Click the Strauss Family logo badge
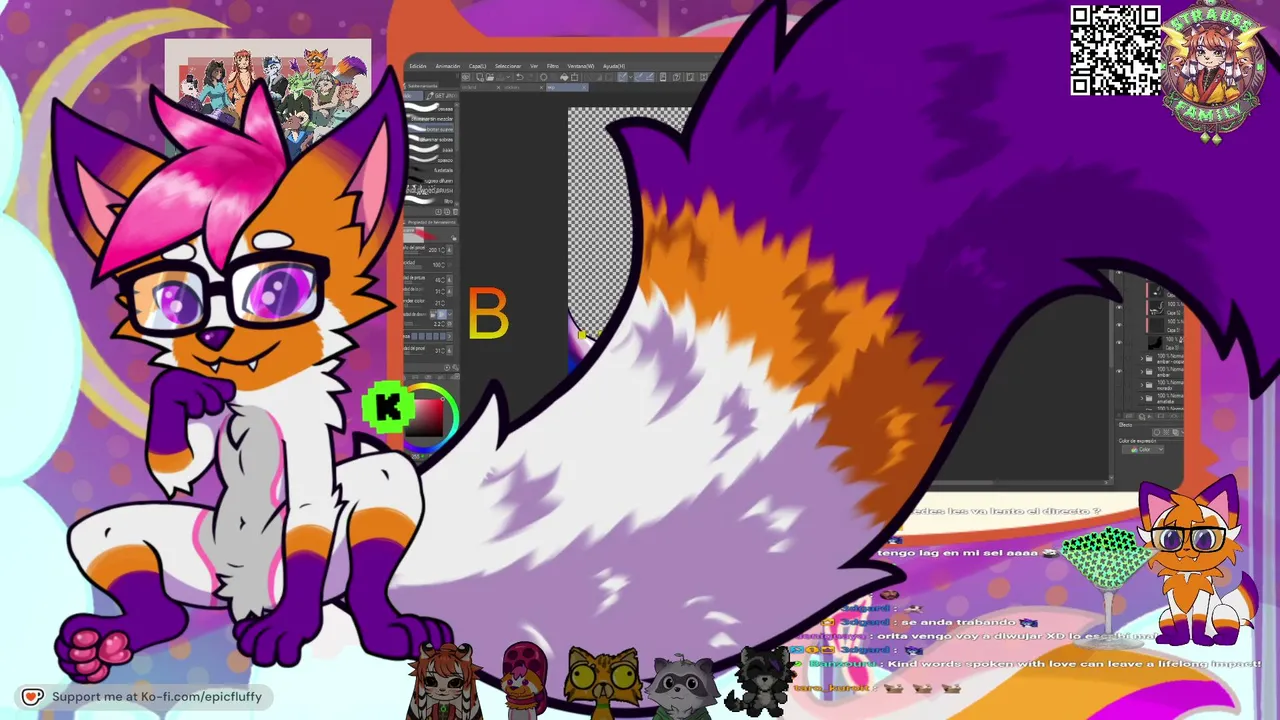The height and width of the screenshot is (720, 1280). (x=1212, y=72)
